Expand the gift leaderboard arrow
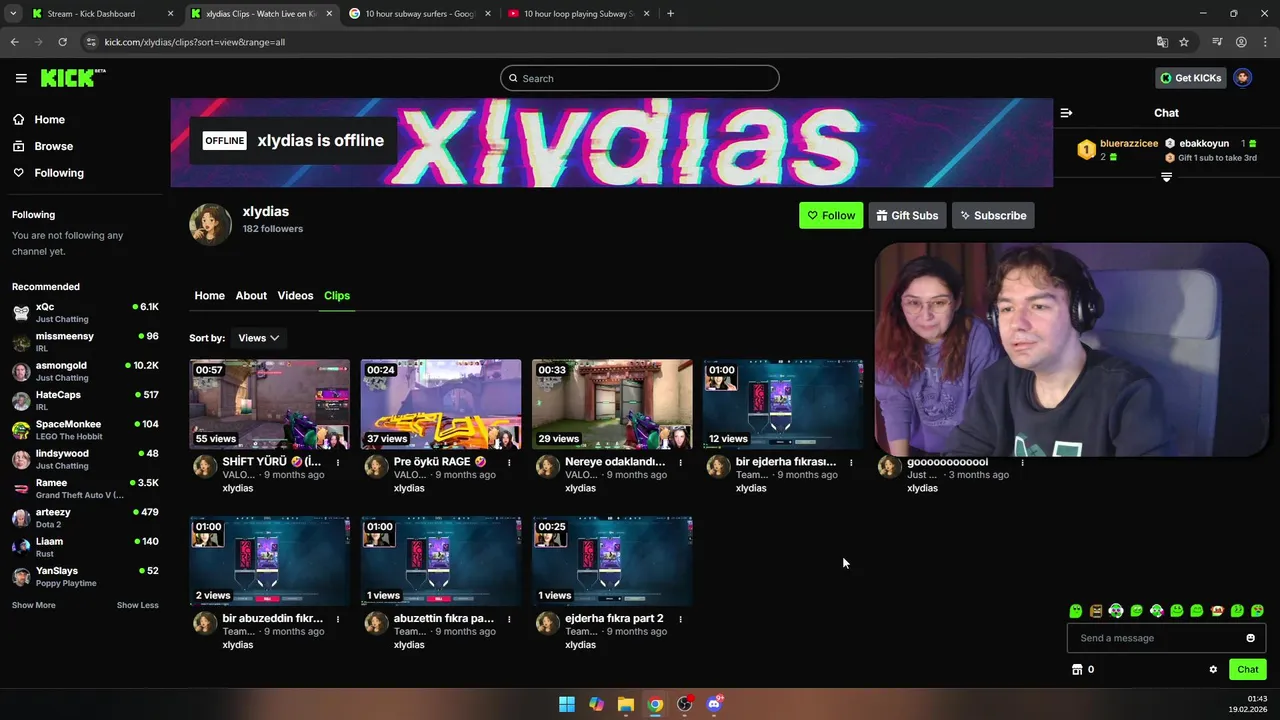The image size is (1280, 720). pyautogui.click(x=1166, y=177)
